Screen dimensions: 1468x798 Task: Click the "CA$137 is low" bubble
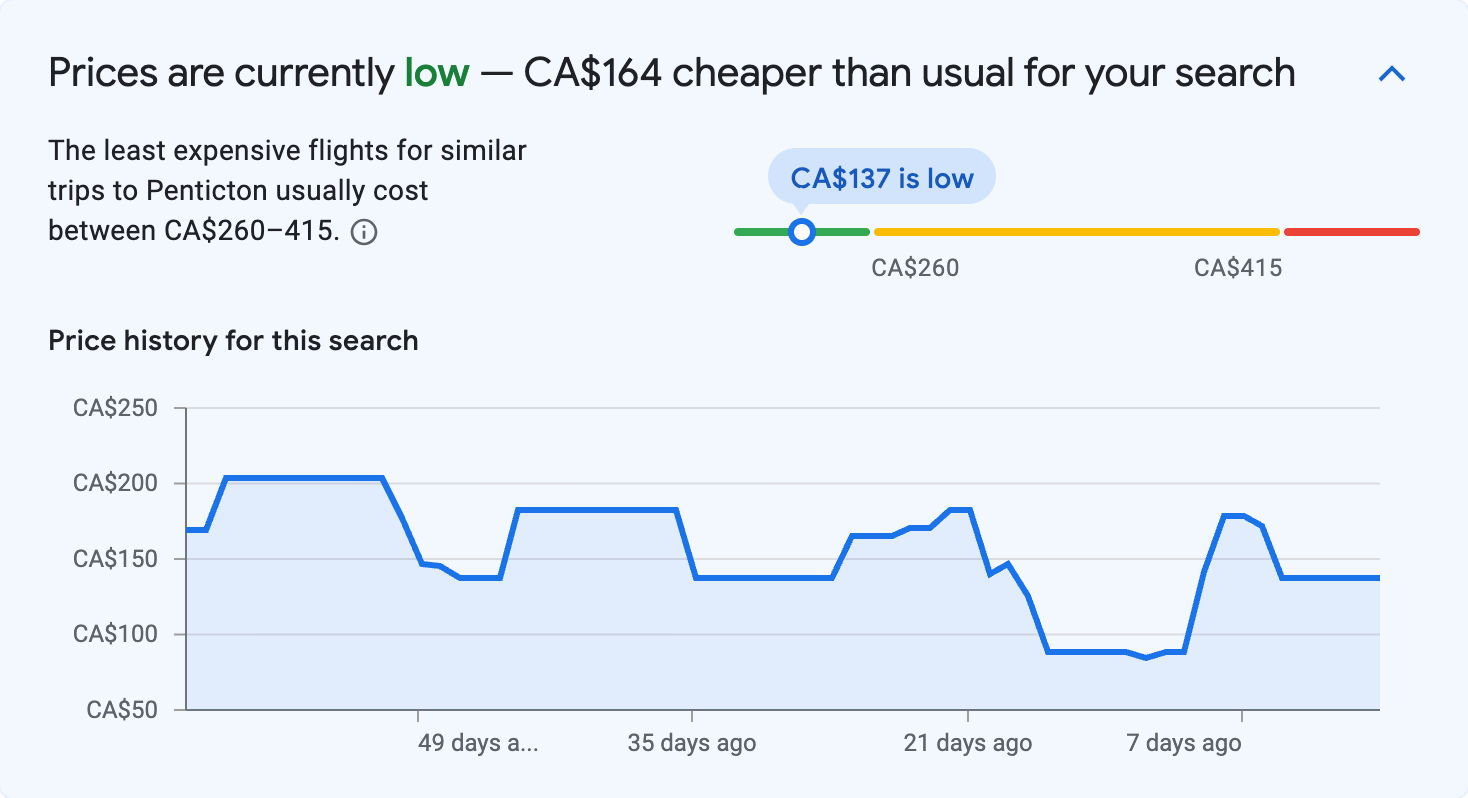coord(881,178)
